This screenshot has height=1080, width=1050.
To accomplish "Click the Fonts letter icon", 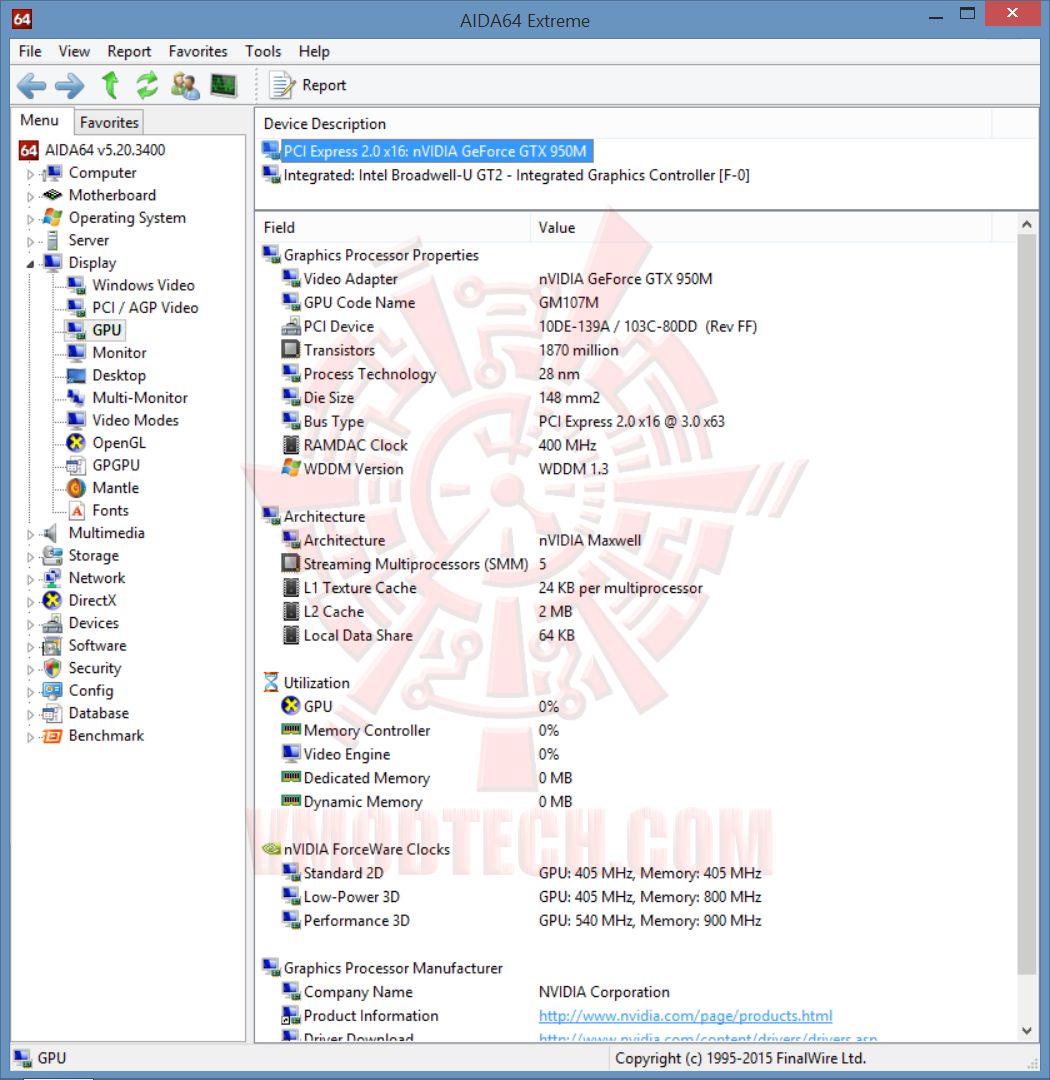I will (x=77, y=510).
